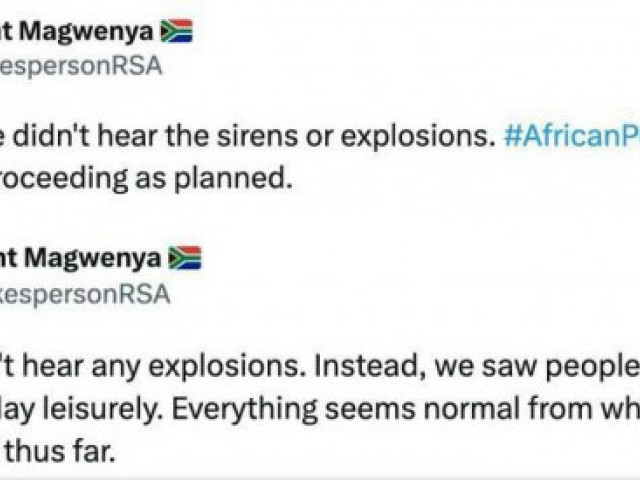Open the second tweet's Magwenya profile name
Screen dimensions: 640x480
81,259
